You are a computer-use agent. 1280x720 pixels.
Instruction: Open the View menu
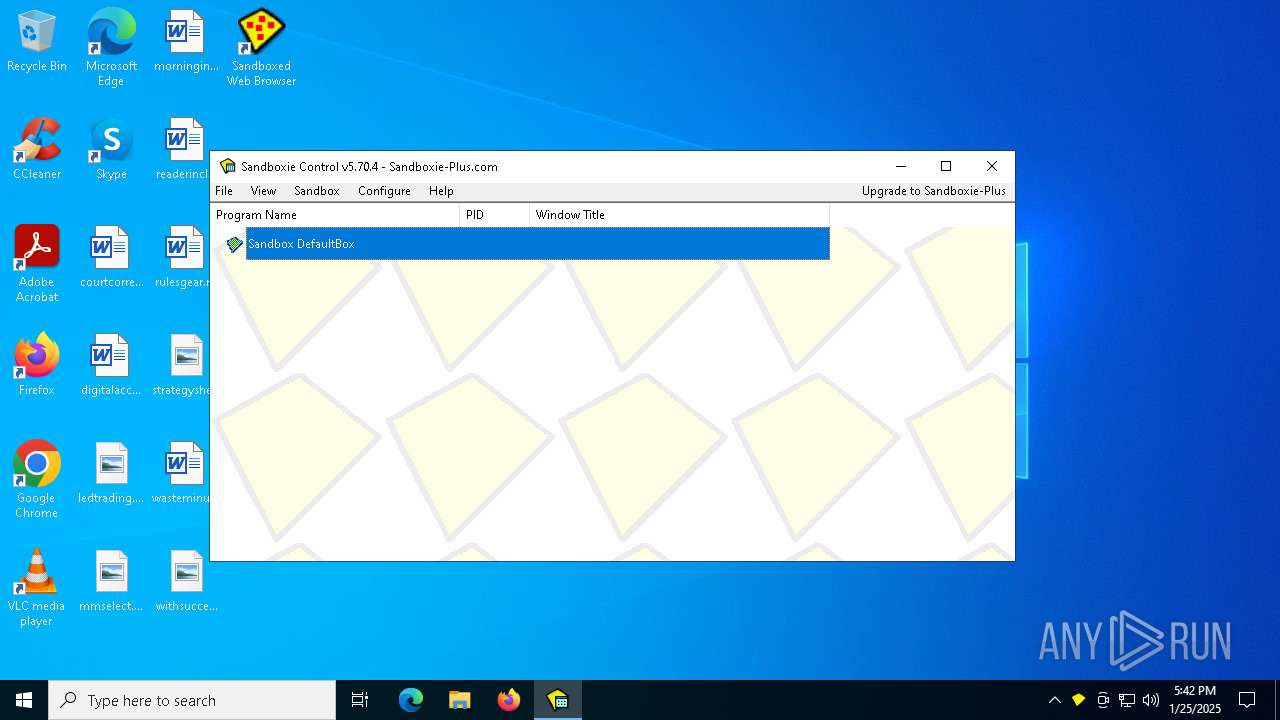coord(263,191)
